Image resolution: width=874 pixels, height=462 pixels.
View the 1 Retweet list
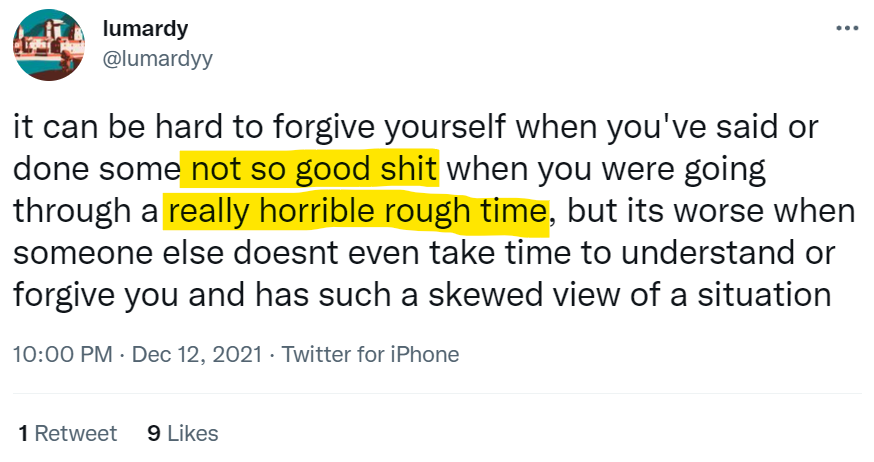69,433
